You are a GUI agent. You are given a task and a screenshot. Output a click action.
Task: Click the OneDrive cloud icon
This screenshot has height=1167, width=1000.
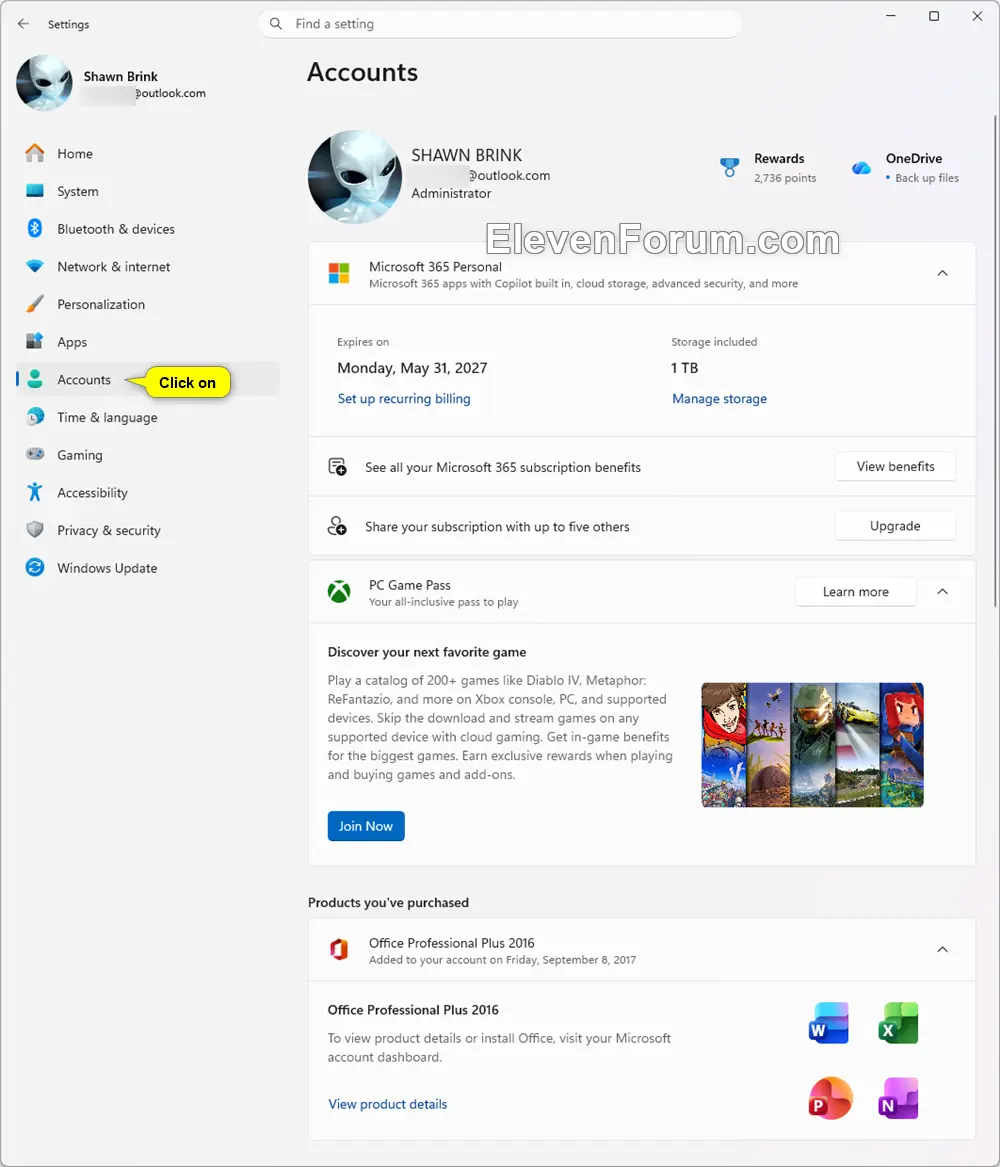coord(862,168)
